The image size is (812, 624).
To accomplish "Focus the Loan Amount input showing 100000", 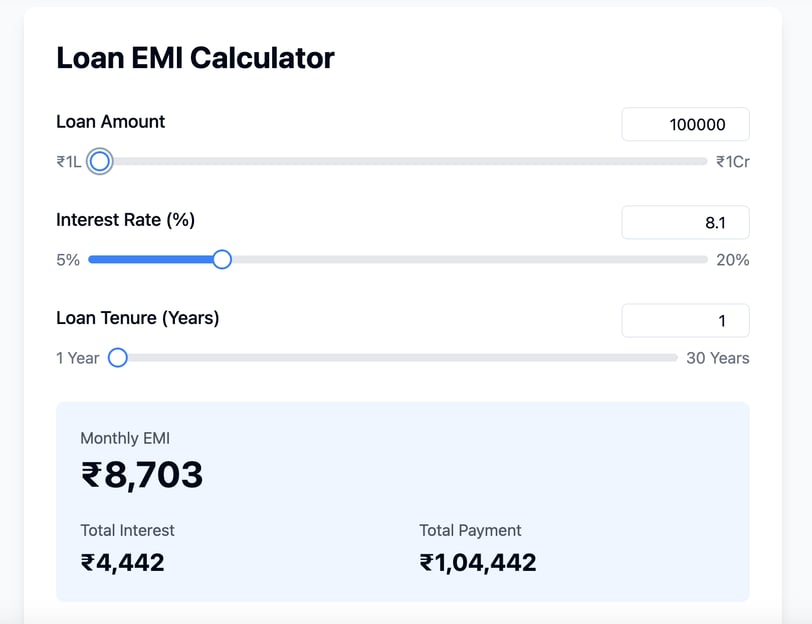I will [x=685, y=124].
